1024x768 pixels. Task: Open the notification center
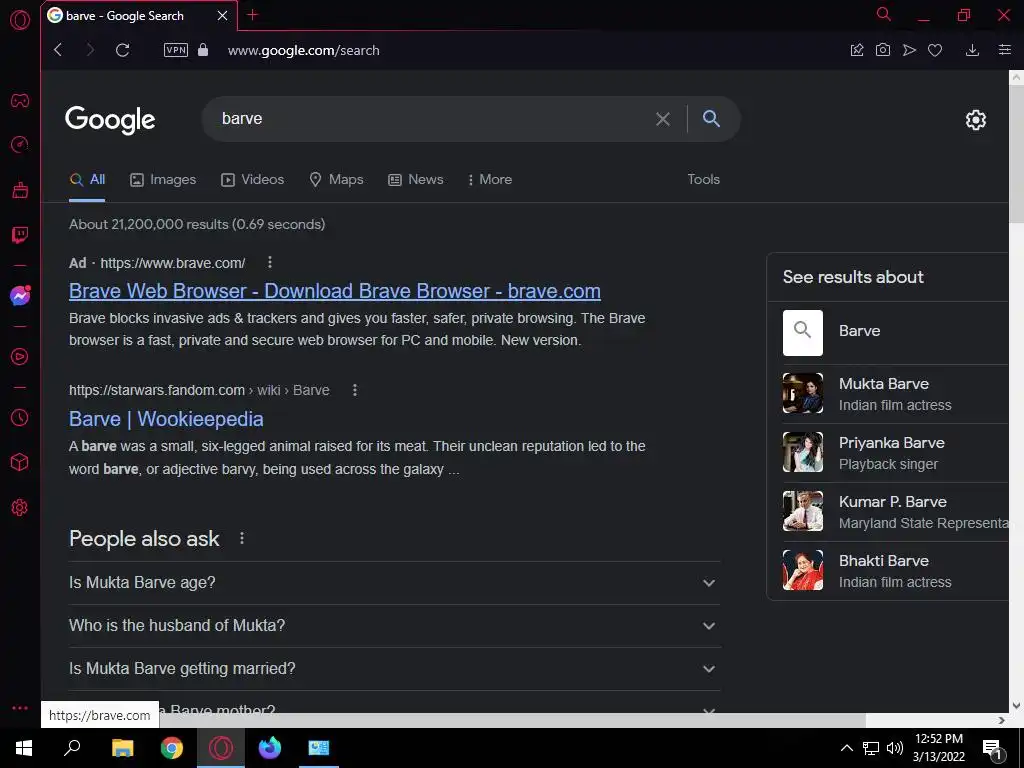(993, 749)
